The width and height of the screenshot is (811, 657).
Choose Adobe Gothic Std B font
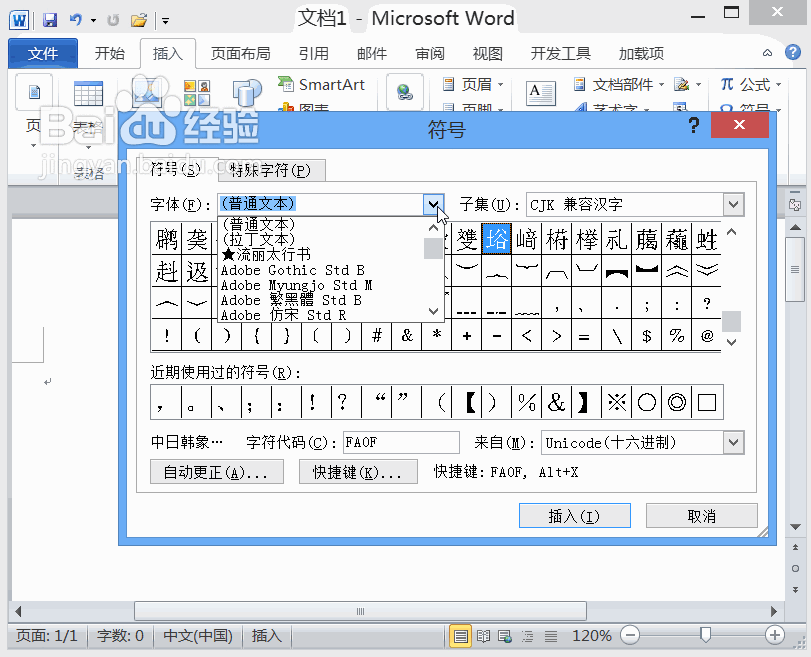(292, 270)
